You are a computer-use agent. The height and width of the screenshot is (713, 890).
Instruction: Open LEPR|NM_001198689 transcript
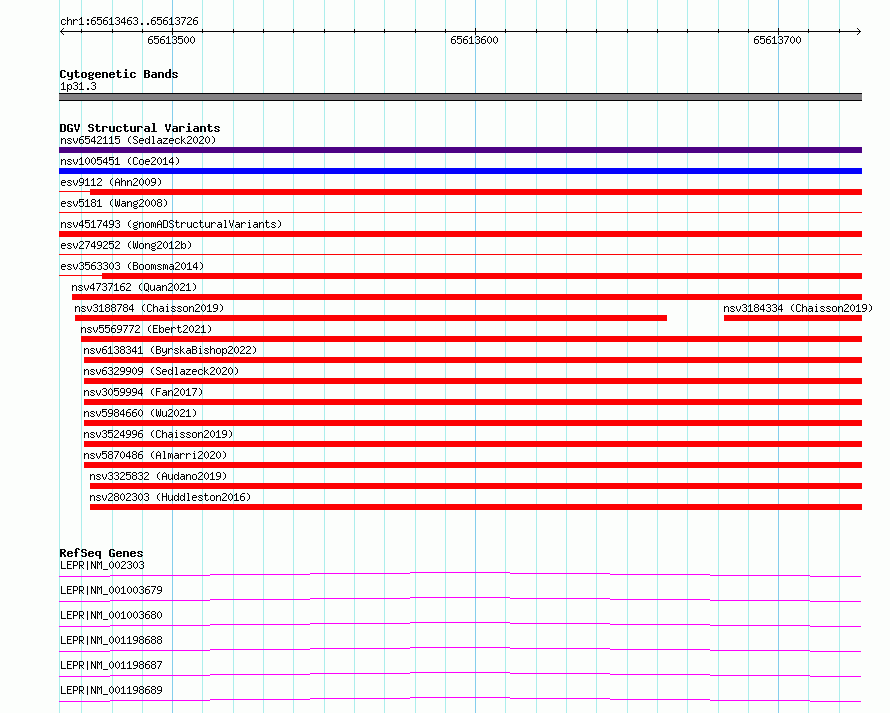click(111, 690)
